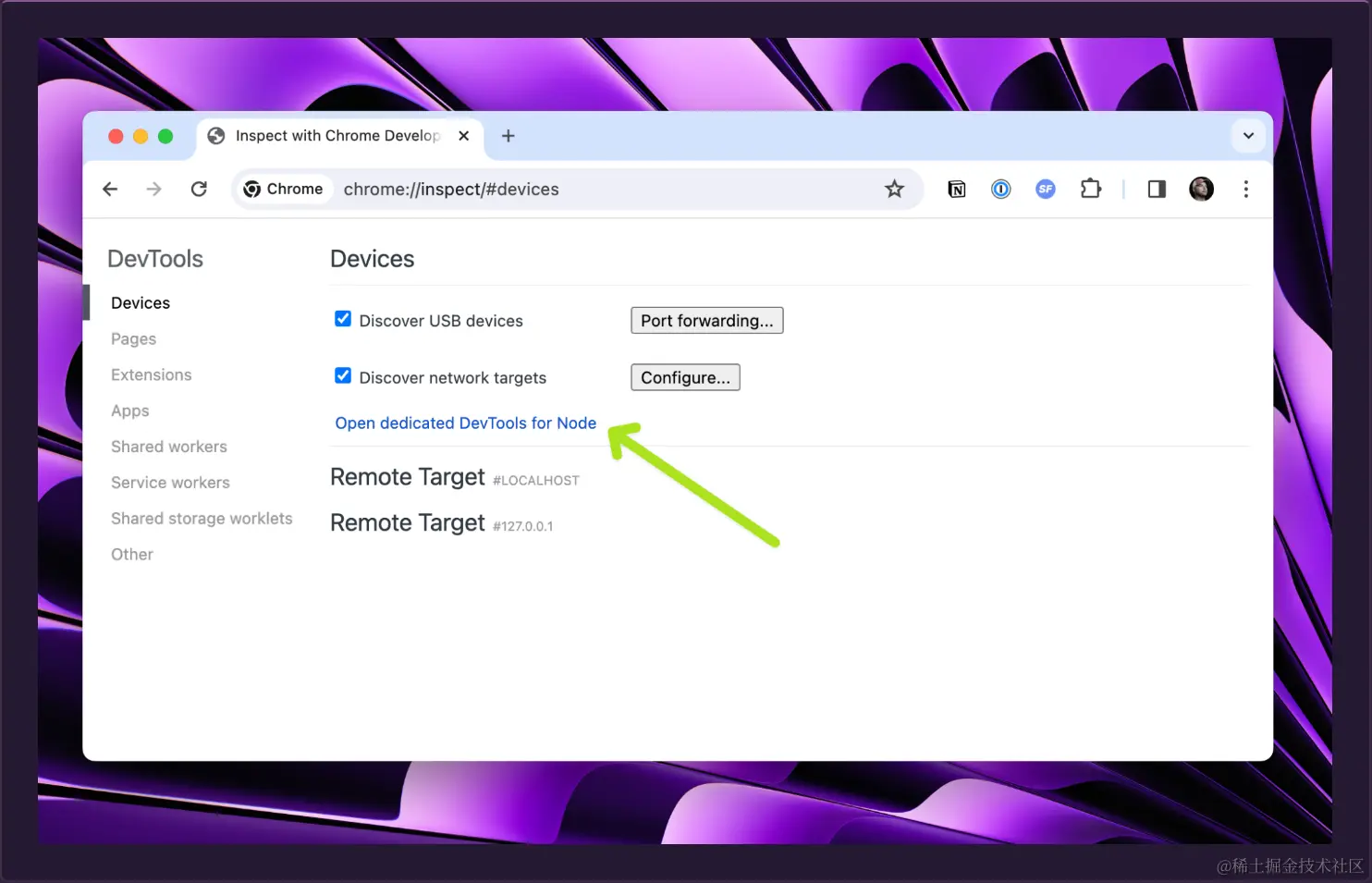
Task: Click the Remote Target #LOCALHOST heading
Action: pos(455,477)
